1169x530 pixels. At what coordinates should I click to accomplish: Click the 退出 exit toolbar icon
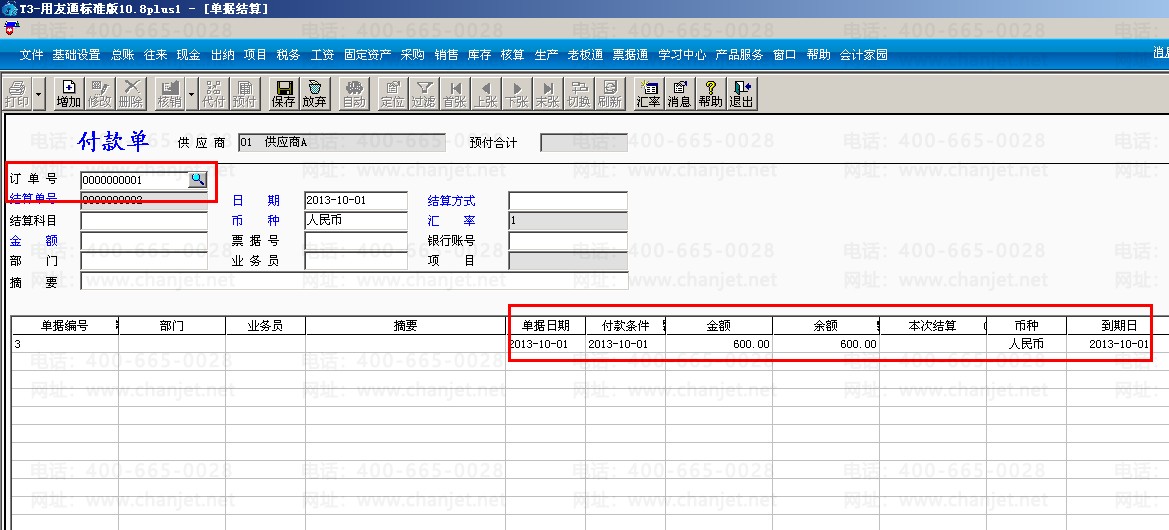[741, 94]
